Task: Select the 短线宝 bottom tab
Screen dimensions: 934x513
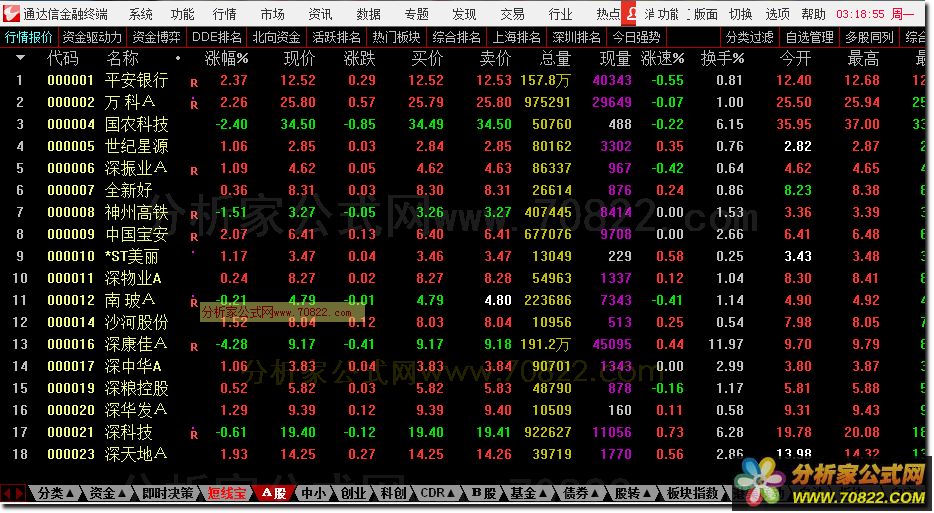Action: point(226,493)
